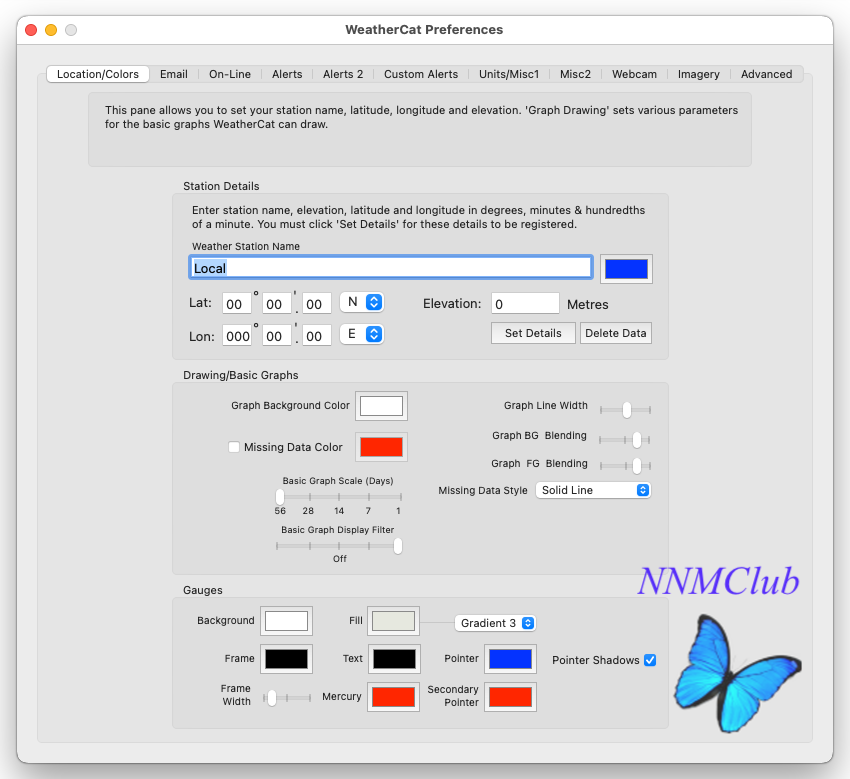Switch to Units/Misc1 tab
Image resolution: width=850 pixels, height=779 pixels.
click(x=508, y=74)
